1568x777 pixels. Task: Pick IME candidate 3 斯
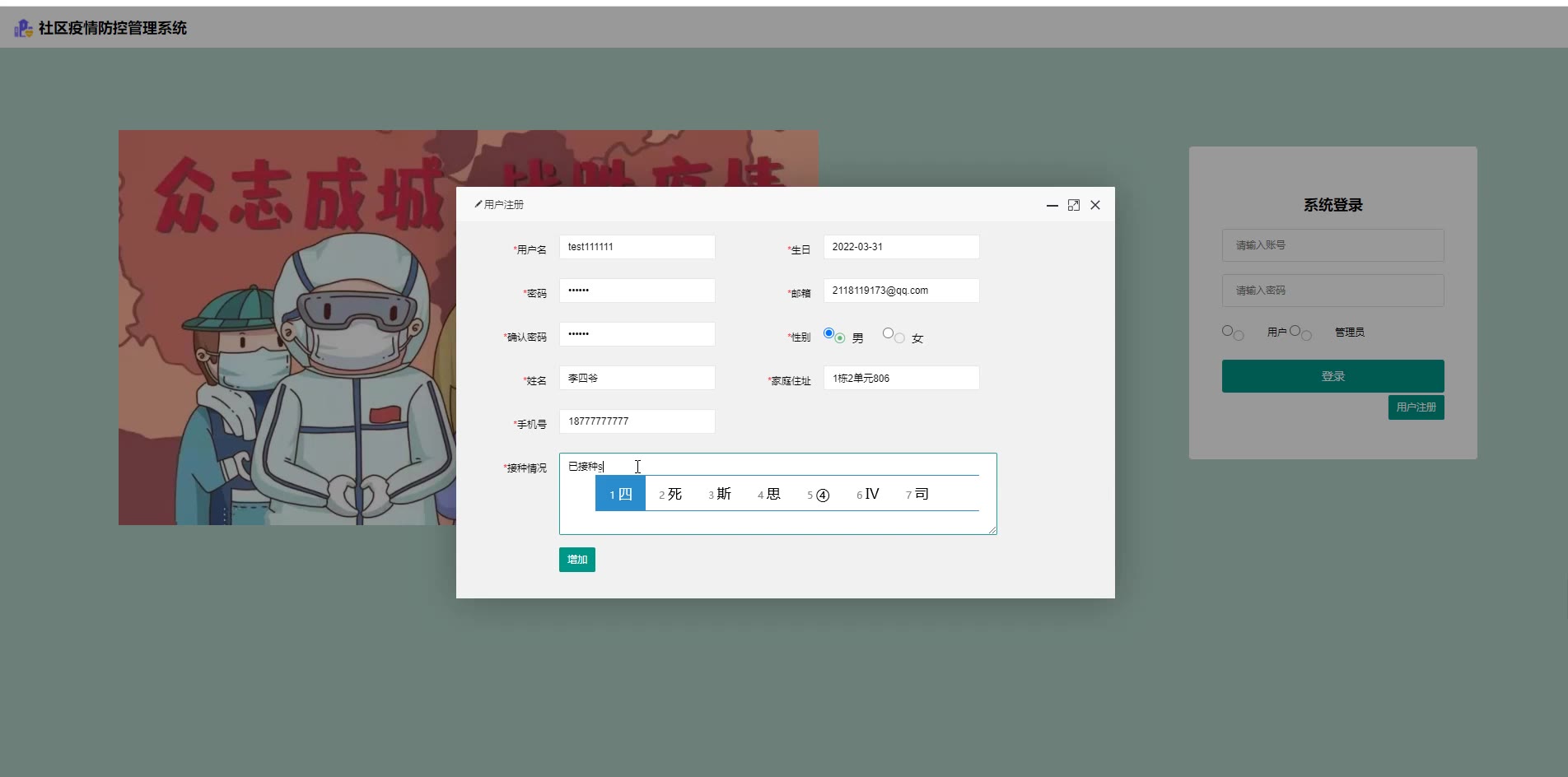tap(720, 494)
